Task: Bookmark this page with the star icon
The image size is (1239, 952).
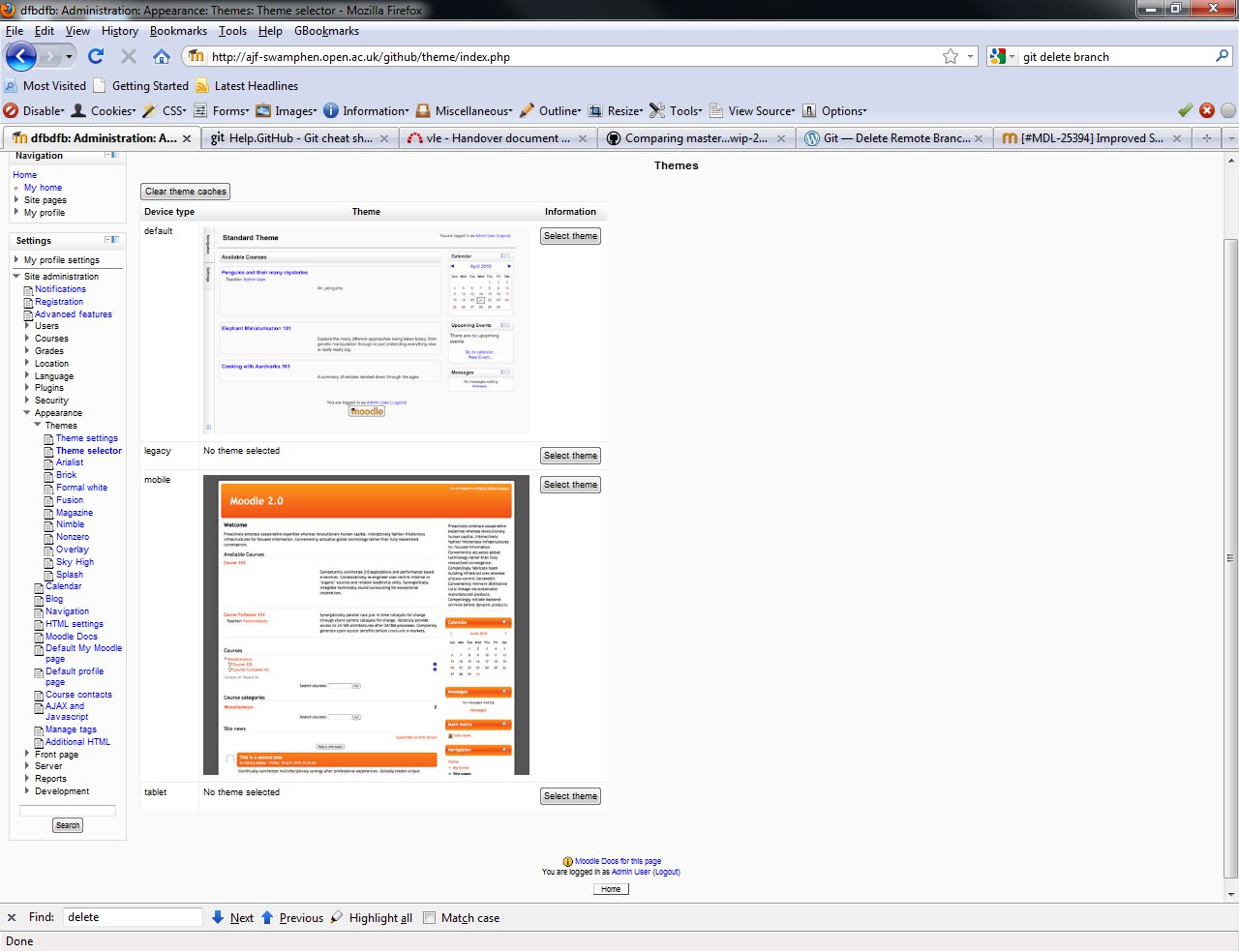Action: 951,56
